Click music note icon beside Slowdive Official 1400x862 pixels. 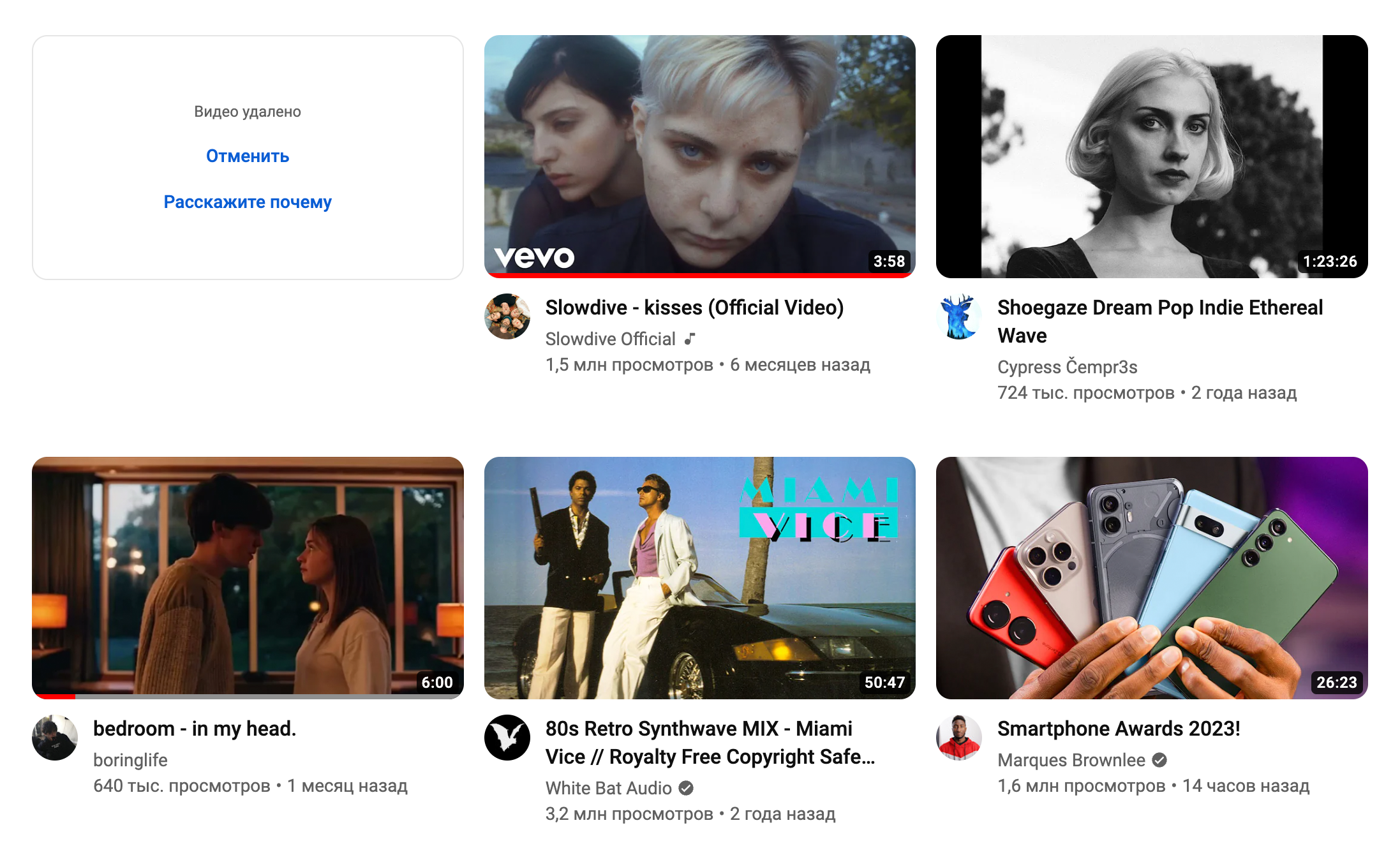(x=690, y=339)
